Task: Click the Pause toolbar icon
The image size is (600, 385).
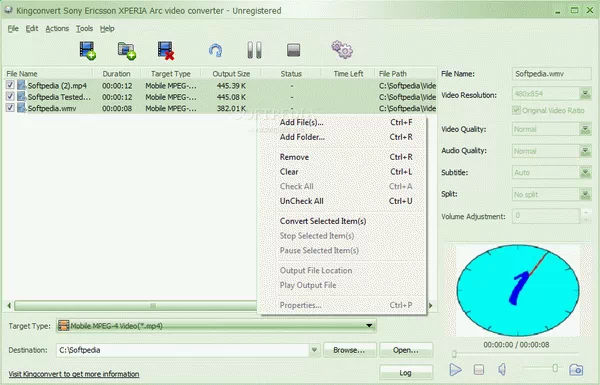Action: tap(254, 50)
